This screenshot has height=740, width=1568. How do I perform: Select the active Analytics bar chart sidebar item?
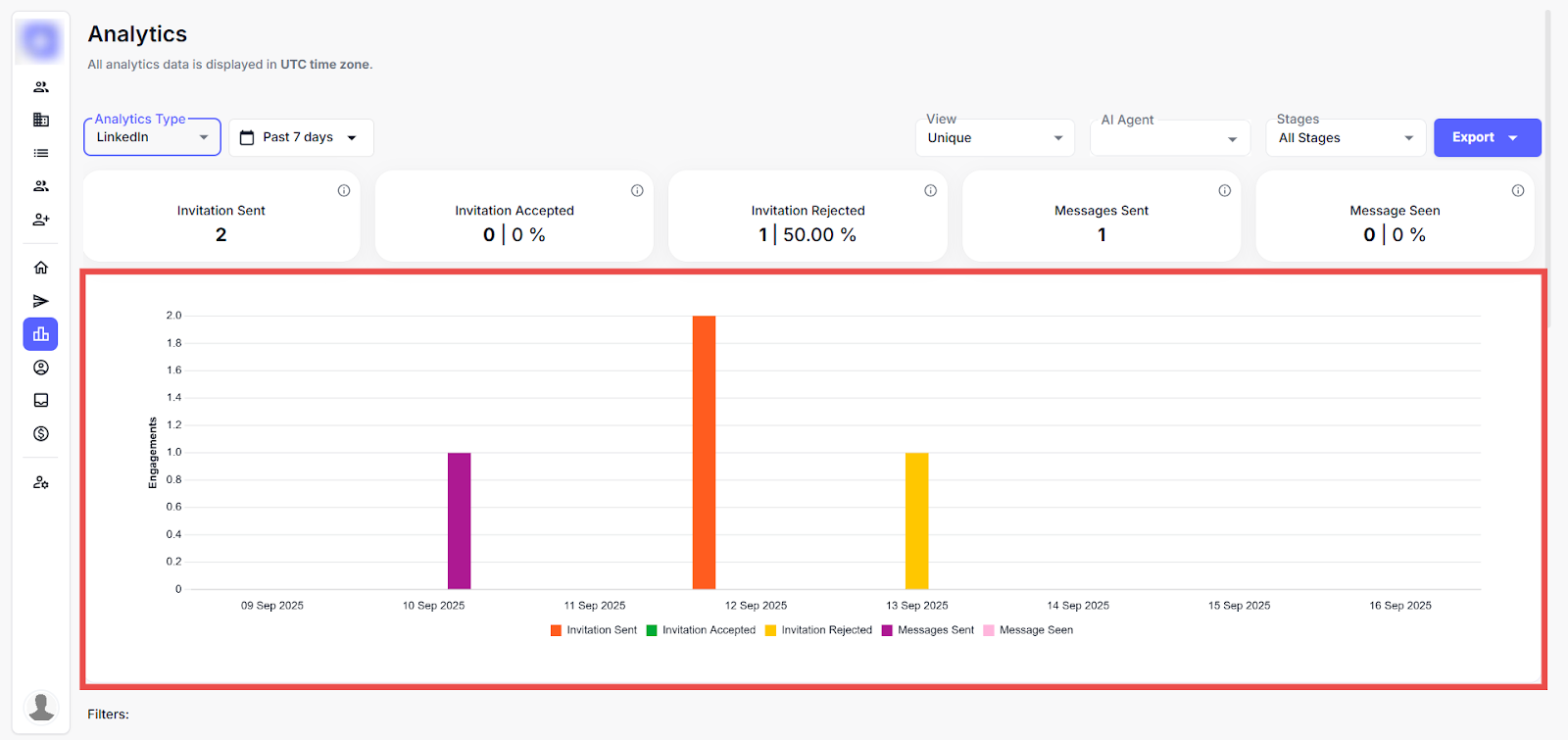coord(41,334)
